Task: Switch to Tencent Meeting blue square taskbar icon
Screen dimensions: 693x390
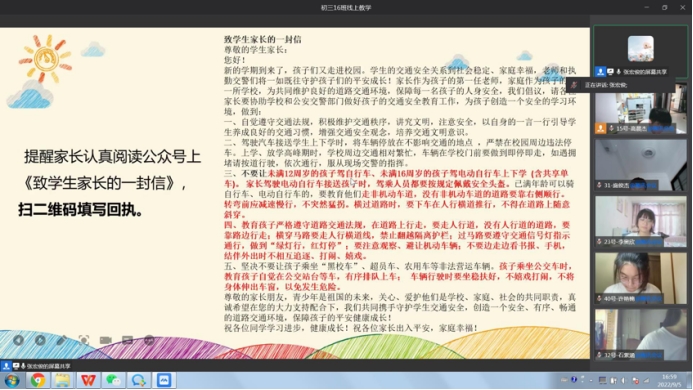Action: (x=164, y=380)
